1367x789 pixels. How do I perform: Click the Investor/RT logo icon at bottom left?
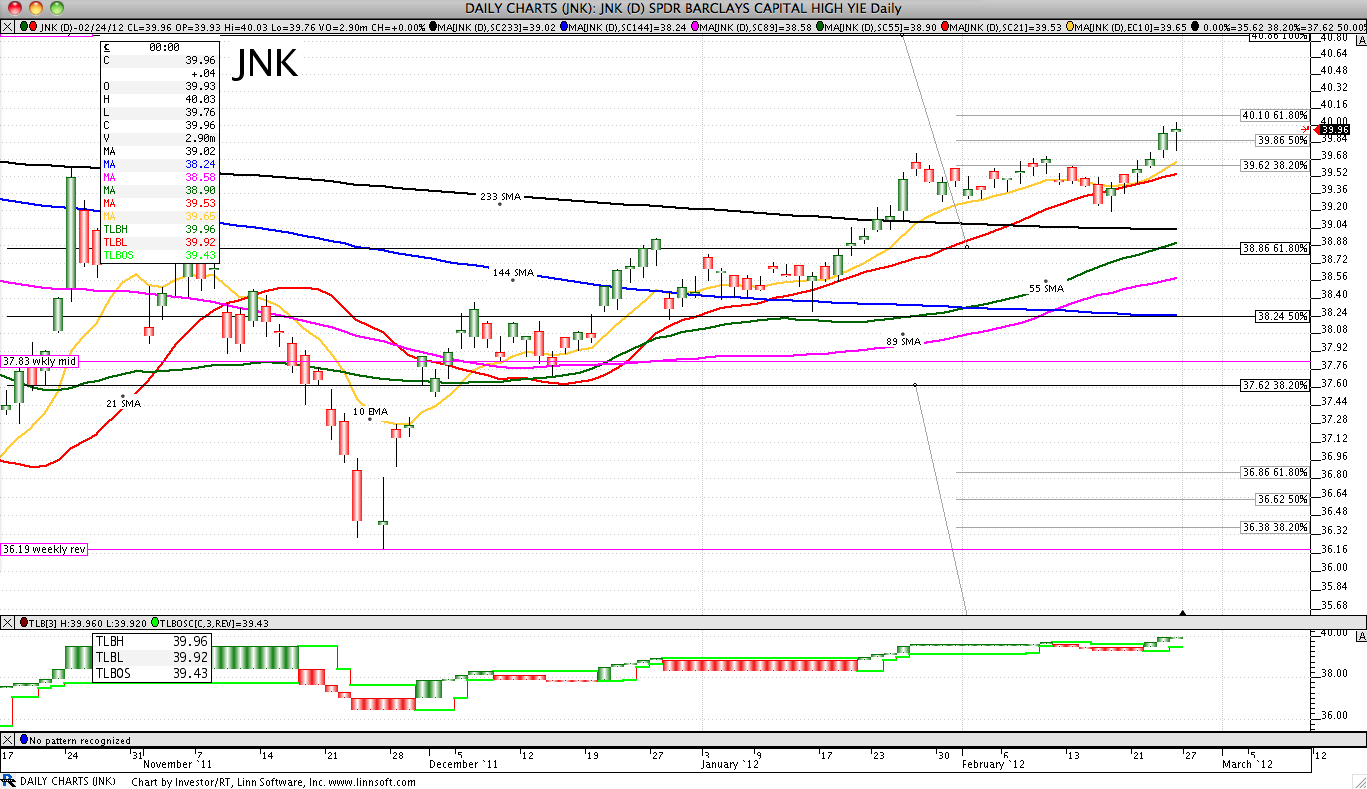pyautogui.click(x=9, y=781)
